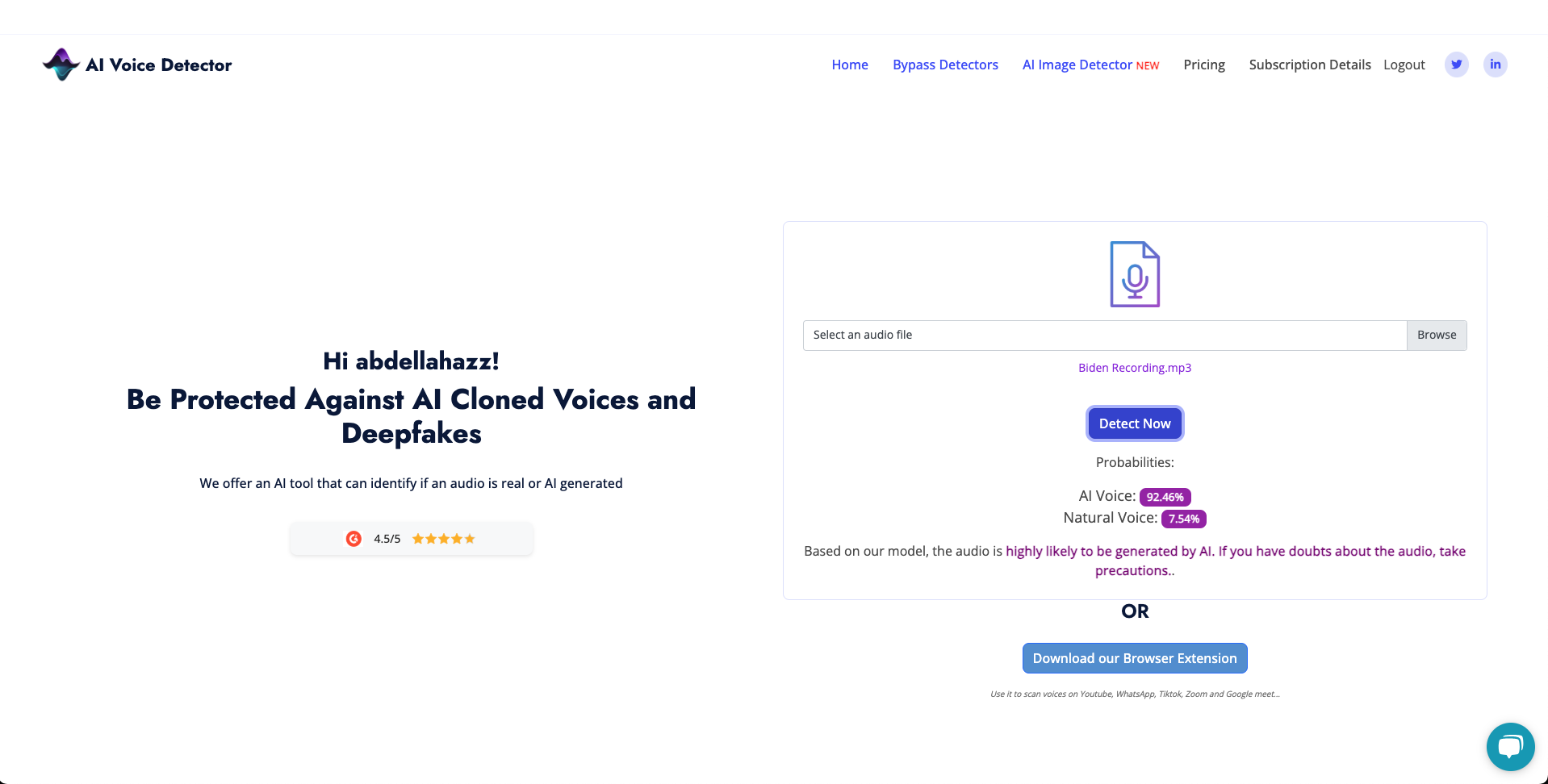Click the five-star rating stars
1548x784 pixels.
point(444,539)
